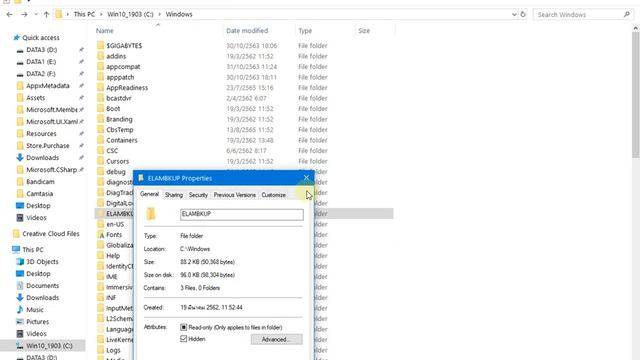Sort by the Size column header
This screenshot has height=360, width=640.
point(364,31)
